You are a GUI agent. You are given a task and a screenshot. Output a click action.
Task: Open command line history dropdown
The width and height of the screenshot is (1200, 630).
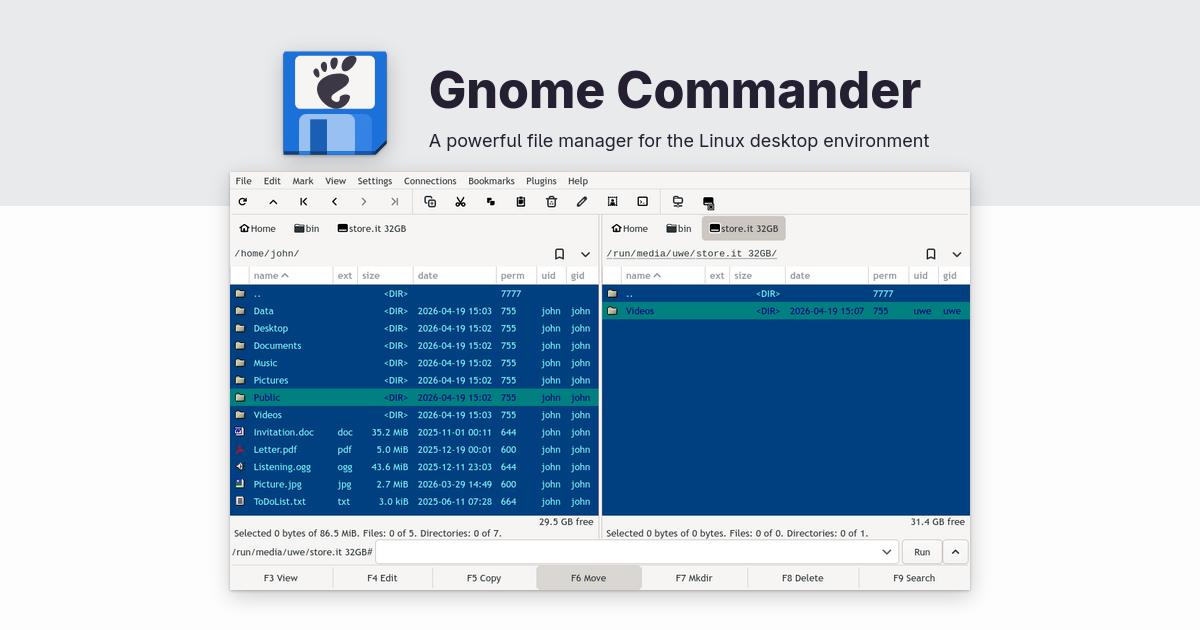click(887, 552)
